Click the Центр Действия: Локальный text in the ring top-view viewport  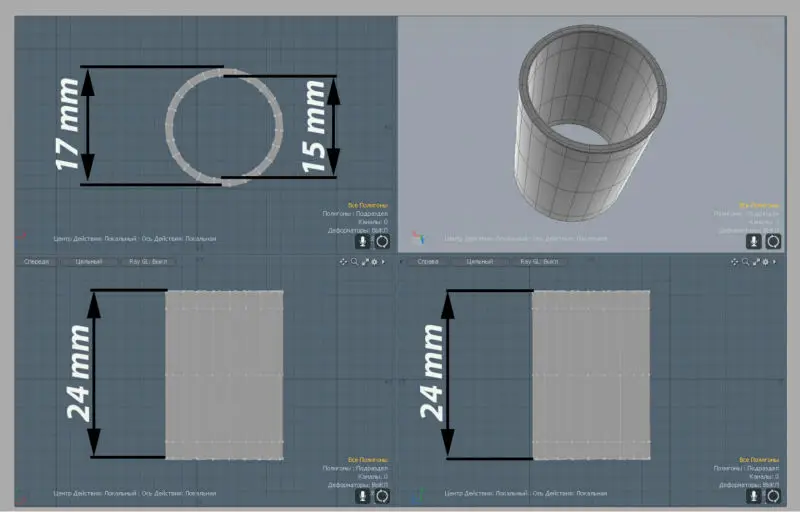point(95,239)
